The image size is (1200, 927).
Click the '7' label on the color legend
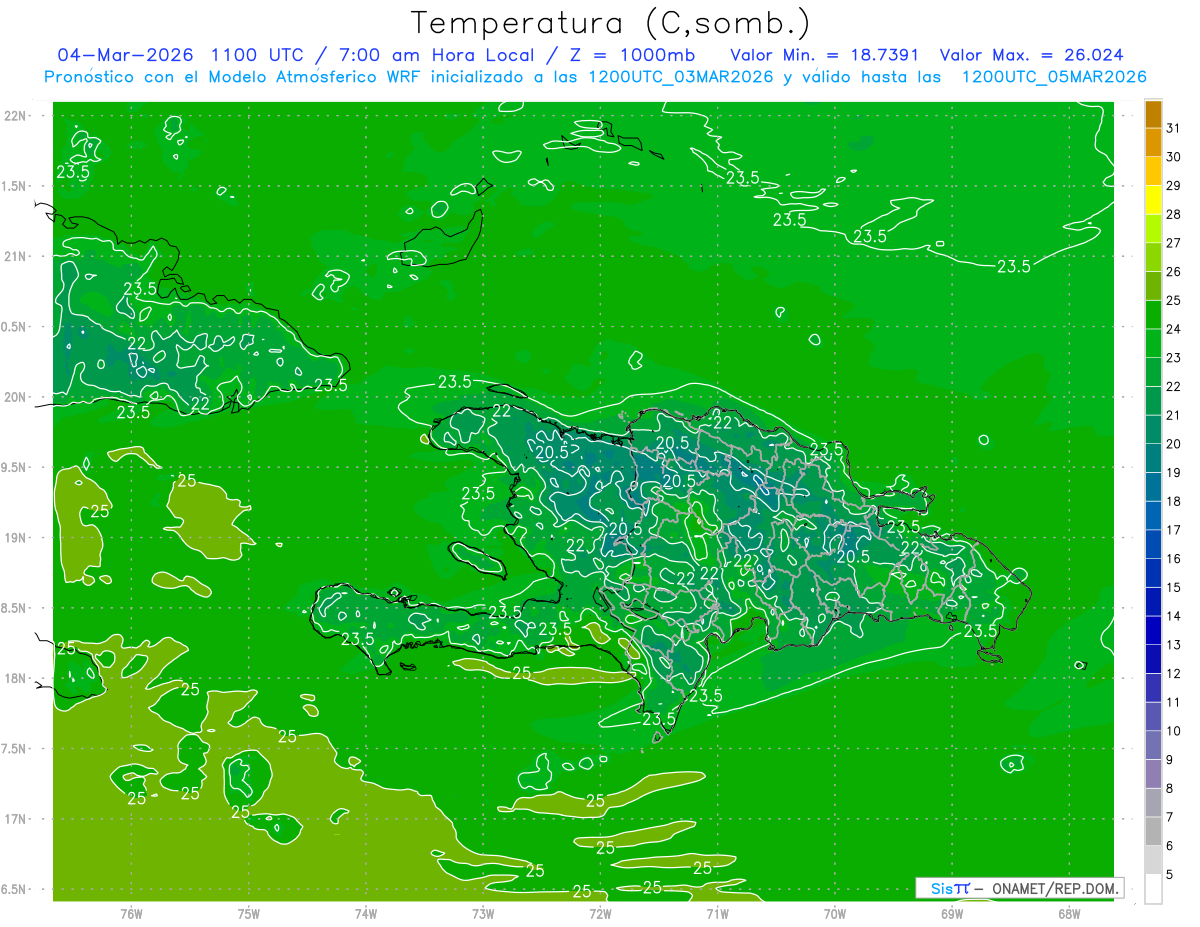pyautogui.click(x=1170, y=817)
